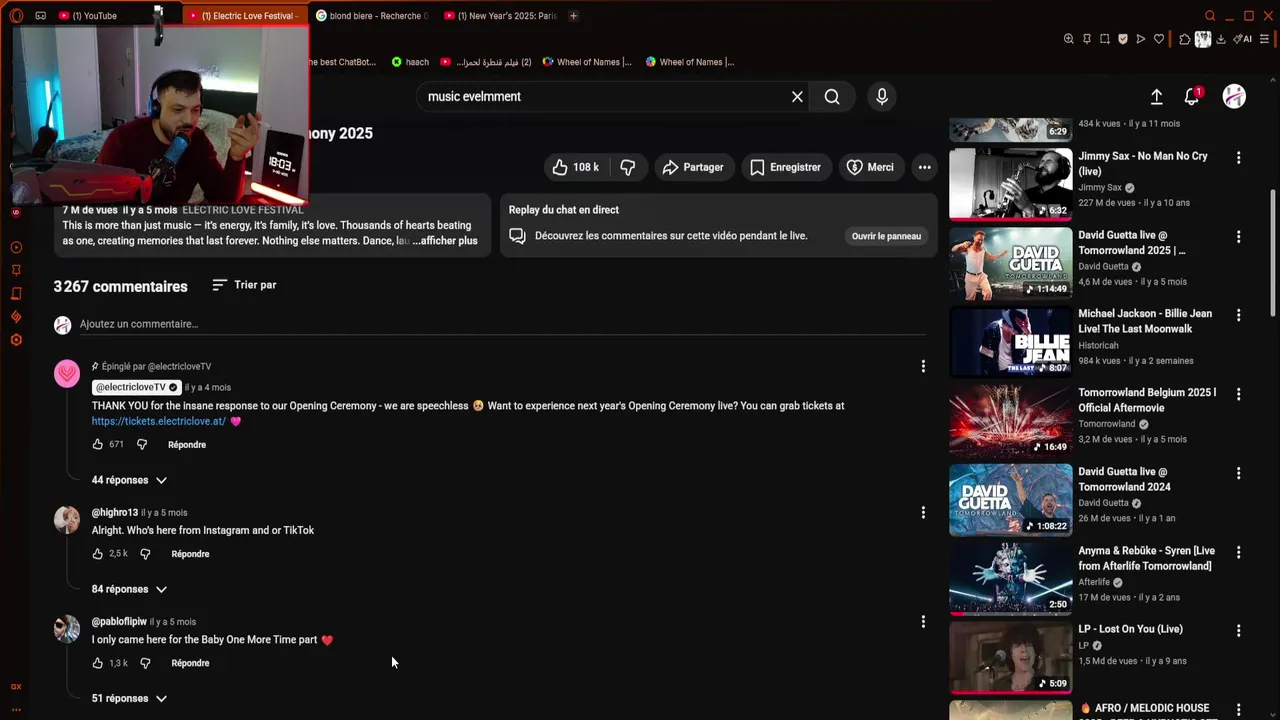Expand the 84 réponses thread

tap(129, 590)
